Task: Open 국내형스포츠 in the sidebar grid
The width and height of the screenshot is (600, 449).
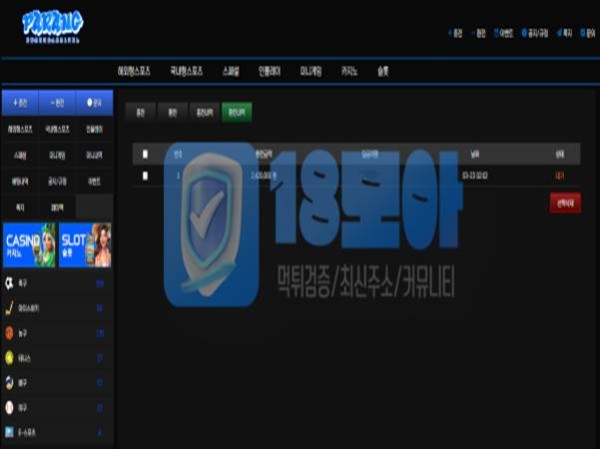Action: [57, 129]
